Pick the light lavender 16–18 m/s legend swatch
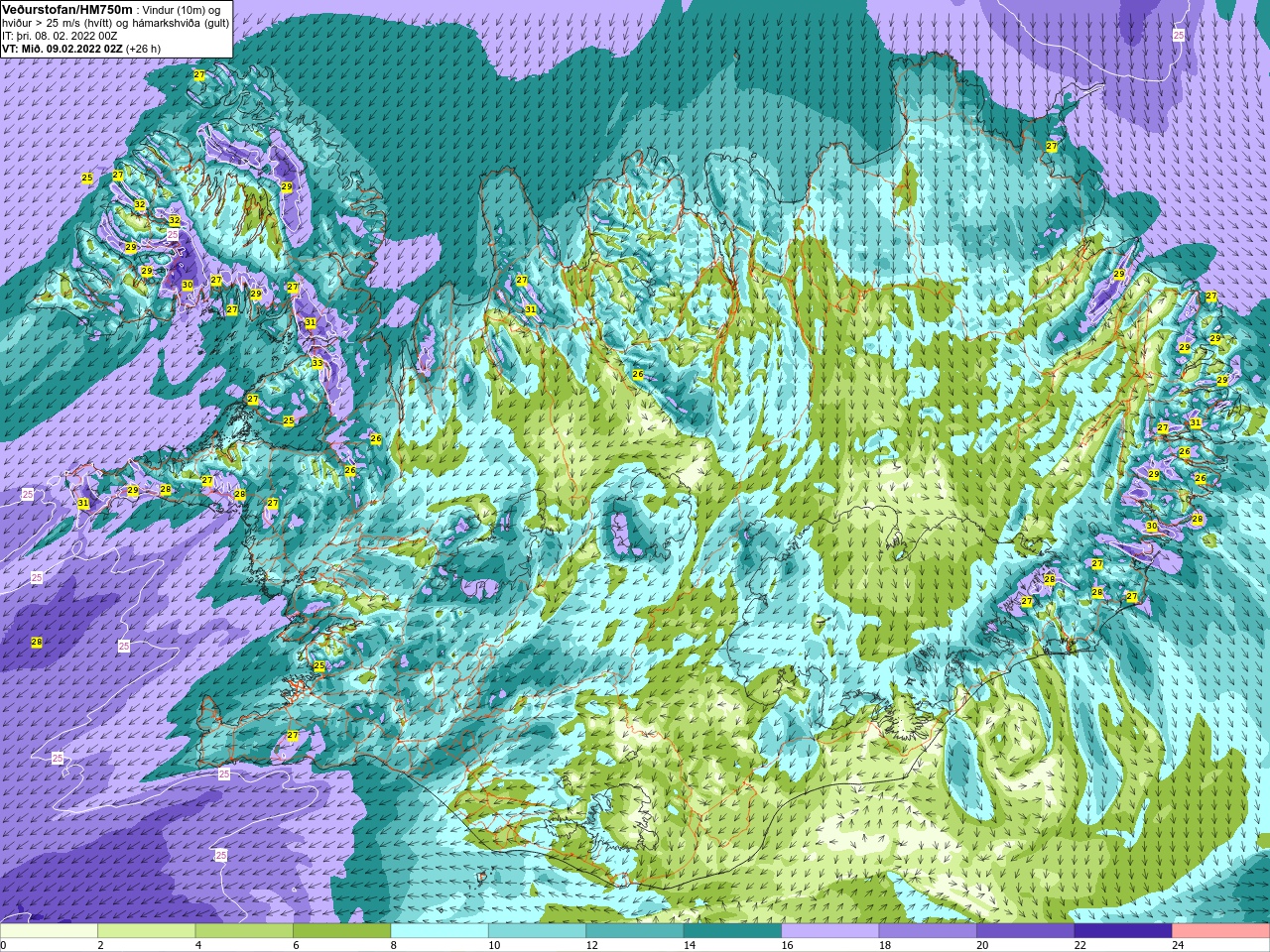Viewport: 1270px width, 952px height. 830,931
